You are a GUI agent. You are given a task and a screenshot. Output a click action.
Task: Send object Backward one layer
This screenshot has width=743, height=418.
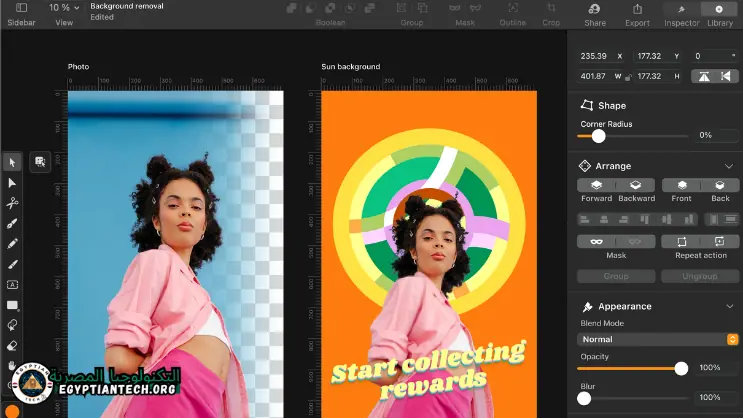point(636,185)
